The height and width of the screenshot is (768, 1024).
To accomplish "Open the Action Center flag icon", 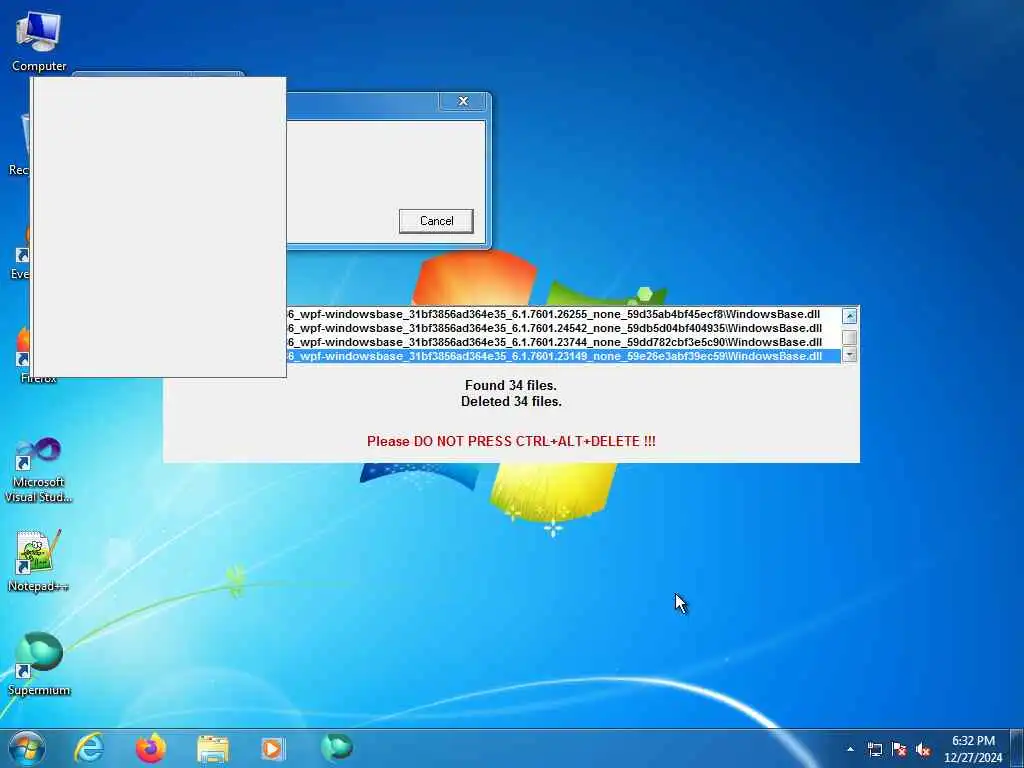I will (899, 750).
